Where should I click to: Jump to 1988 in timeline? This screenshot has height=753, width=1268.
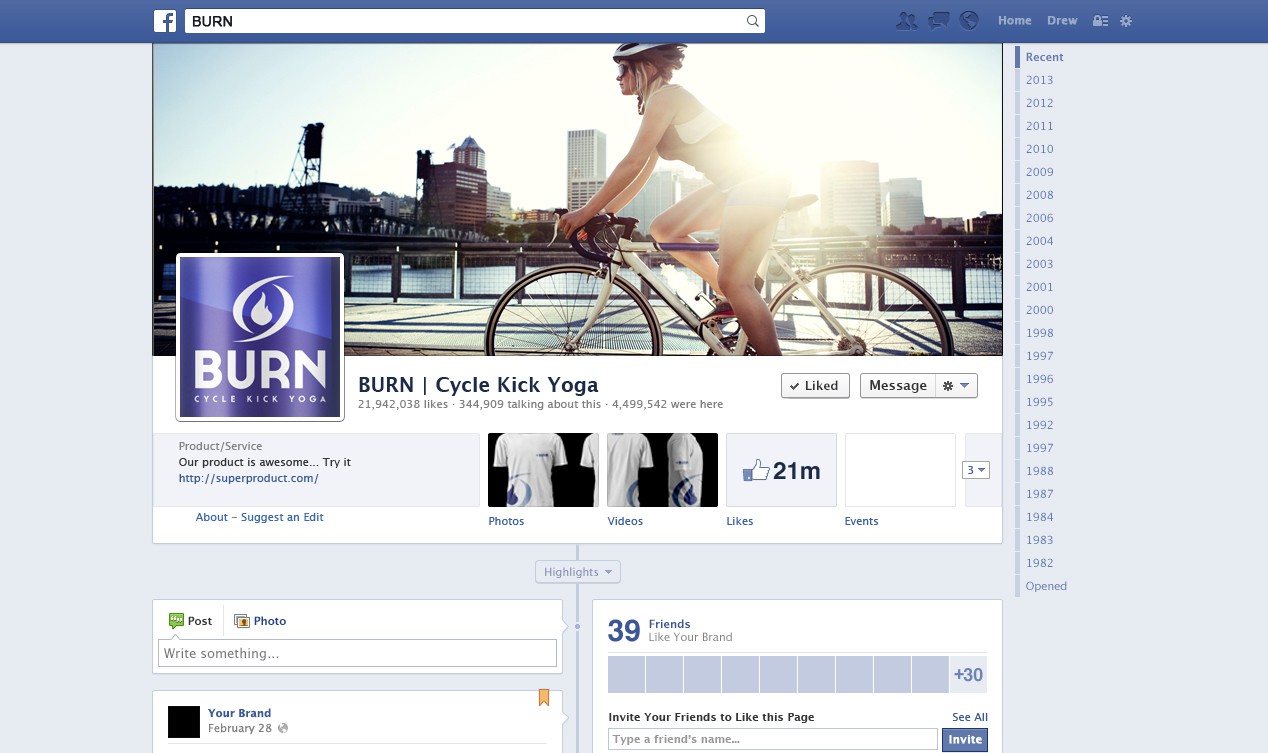1039,471
